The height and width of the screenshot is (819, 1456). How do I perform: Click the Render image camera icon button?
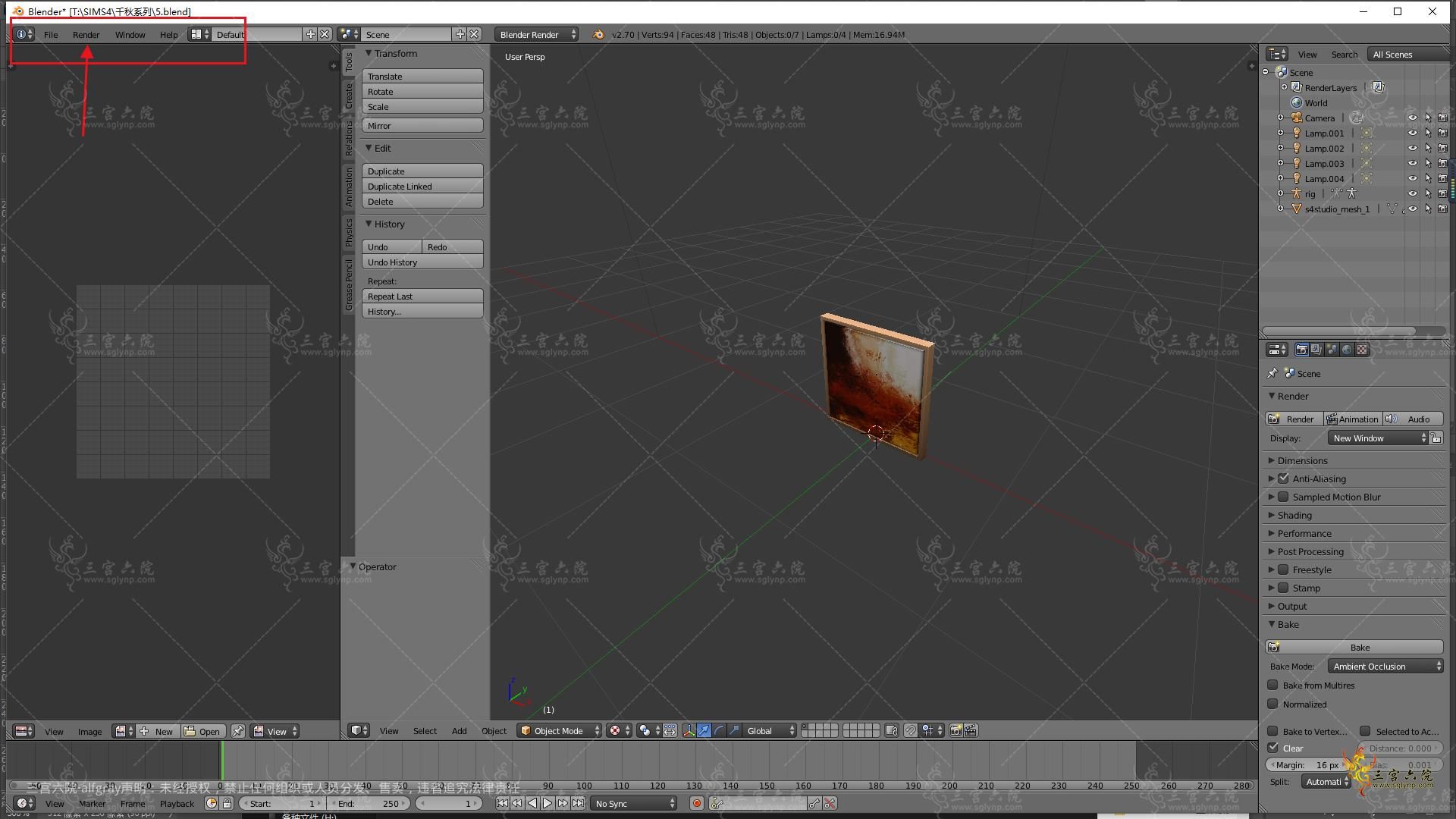[1294, 419]
